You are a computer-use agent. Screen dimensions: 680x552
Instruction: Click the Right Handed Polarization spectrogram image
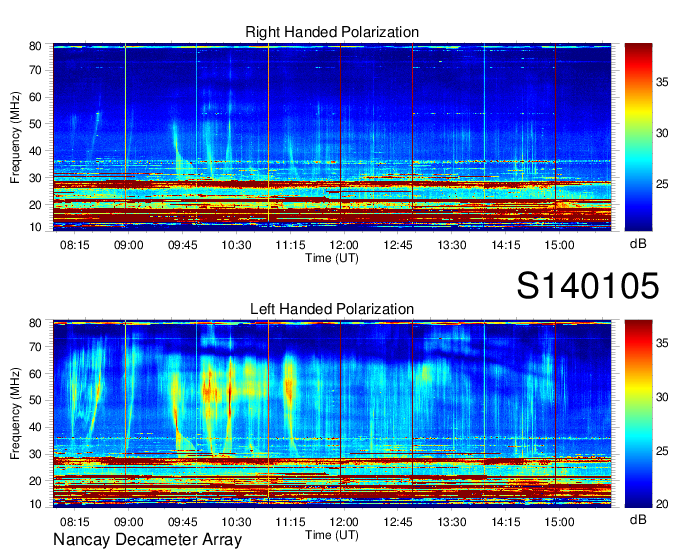[332, 137]
